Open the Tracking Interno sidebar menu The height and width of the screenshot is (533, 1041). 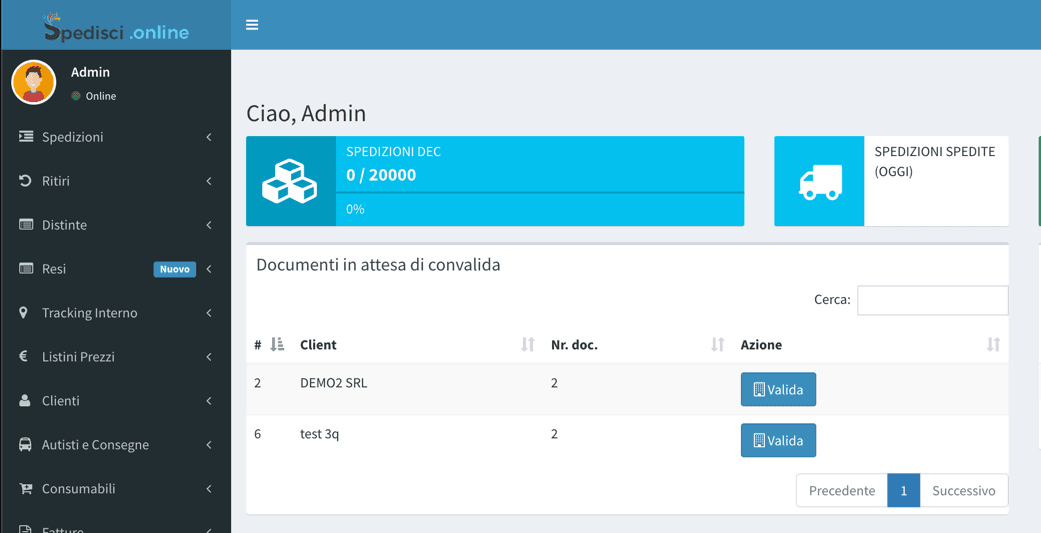[116, 313]
